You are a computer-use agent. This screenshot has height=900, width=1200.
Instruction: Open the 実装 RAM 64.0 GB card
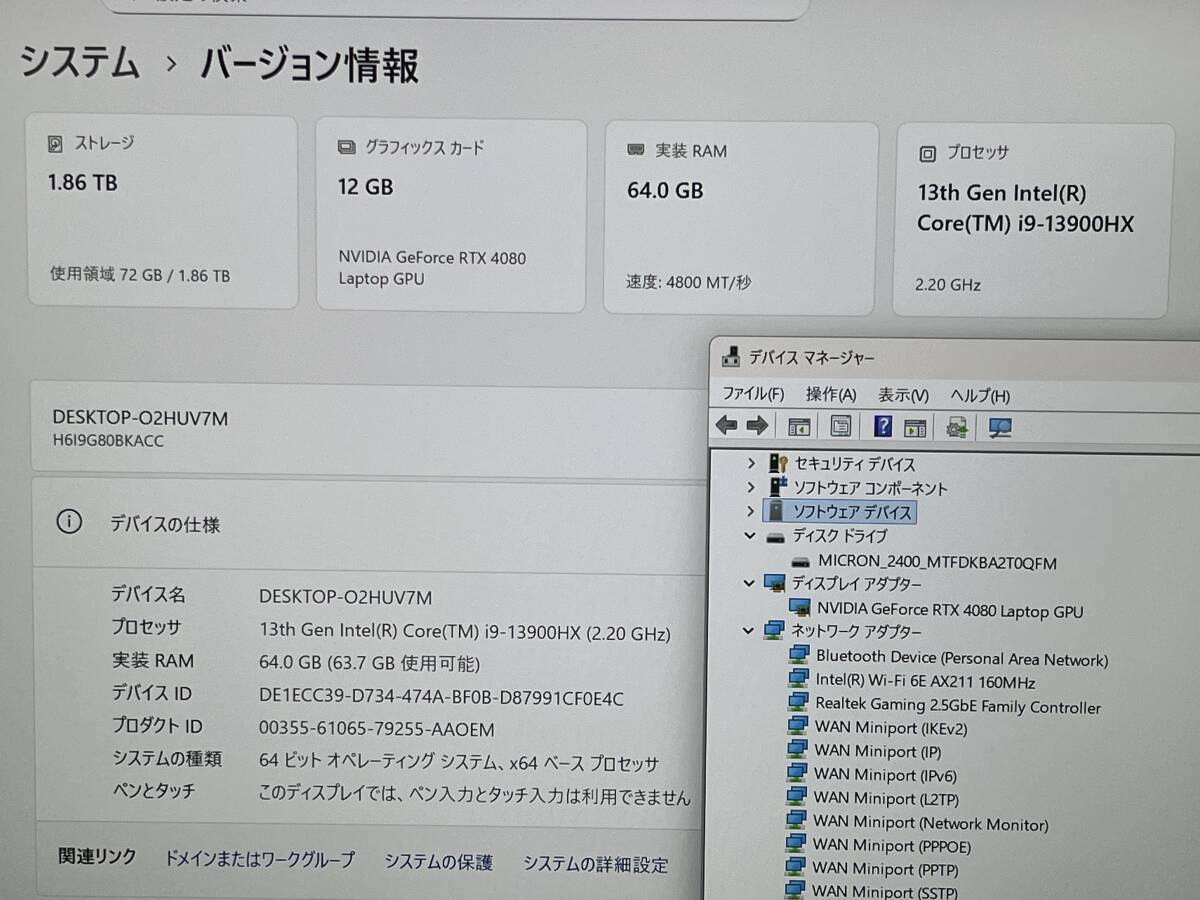click(741, 217)
